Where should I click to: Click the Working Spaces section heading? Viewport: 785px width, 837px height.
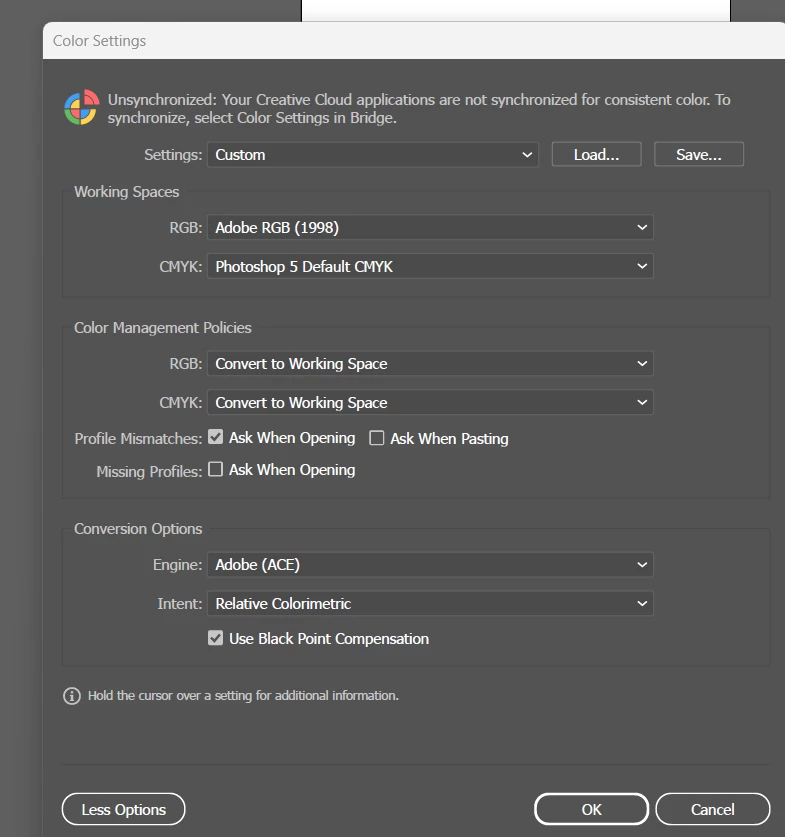coord(126,192)
